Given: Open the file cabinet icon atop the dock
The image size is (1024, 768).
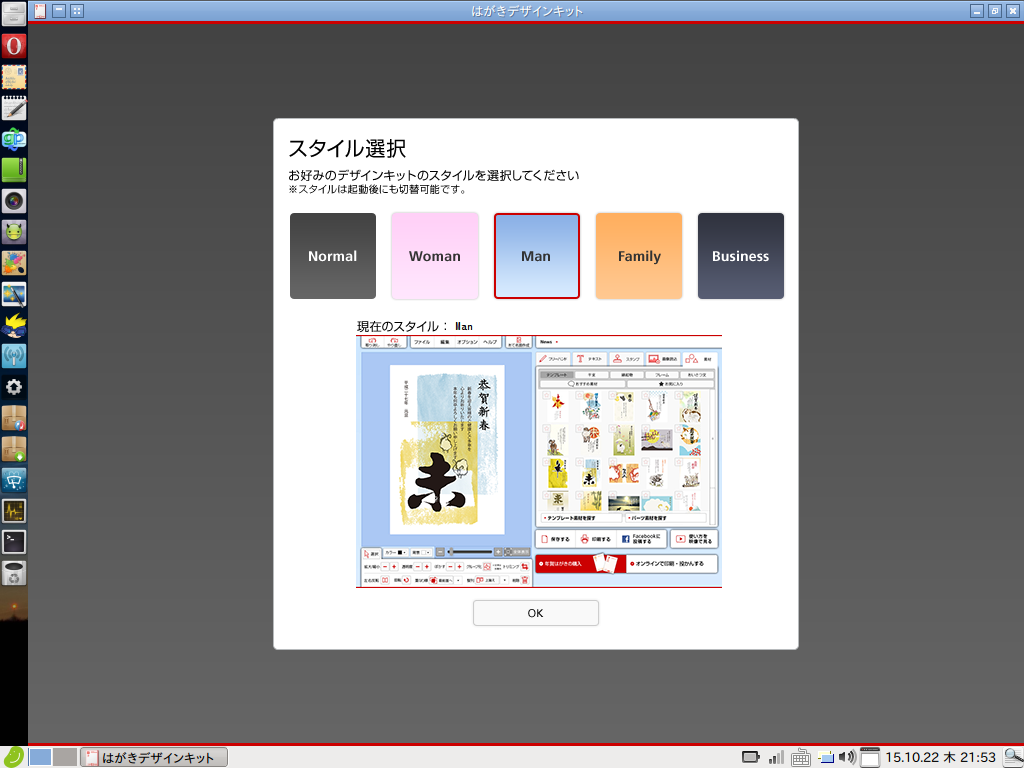Looking at the screenshot, I should click(14, 14).
